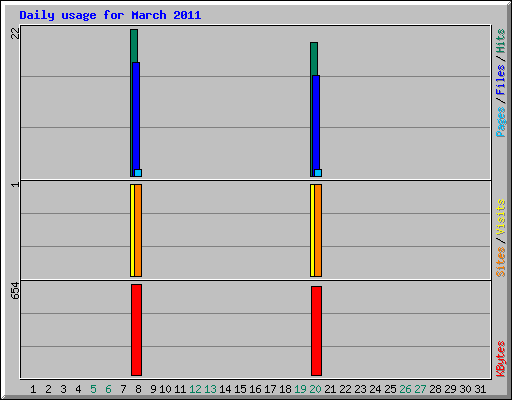This screenshot has height=400, width=512.
Task: Click the green Hits bar for day 20
Action: (x=314, y=58)
